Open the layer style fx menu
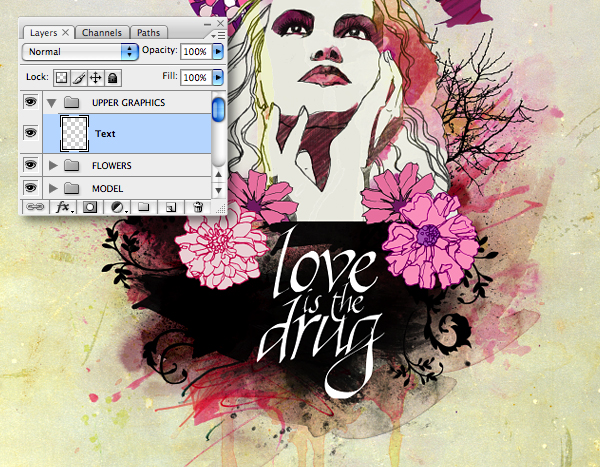600x467 pixels. point(63,207)
